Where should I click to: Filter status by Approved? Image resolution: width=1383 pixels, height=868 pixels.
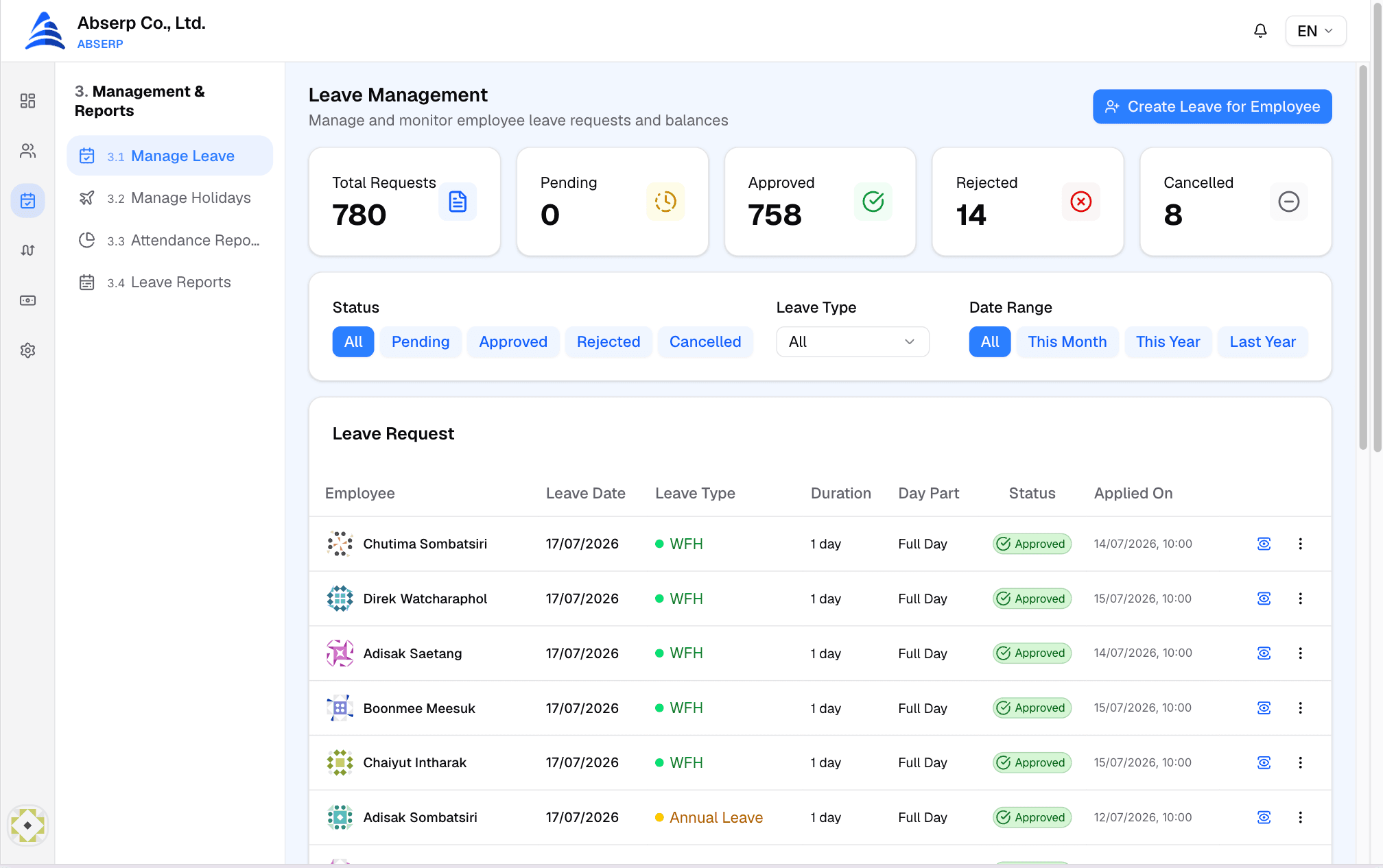coord(513,341)
